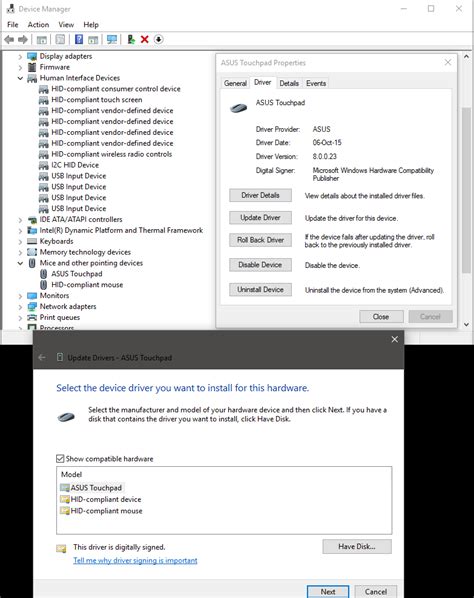The image size is (474, 598).
Task: Collapse Mice and other pointing devices node
Action: 20,263
